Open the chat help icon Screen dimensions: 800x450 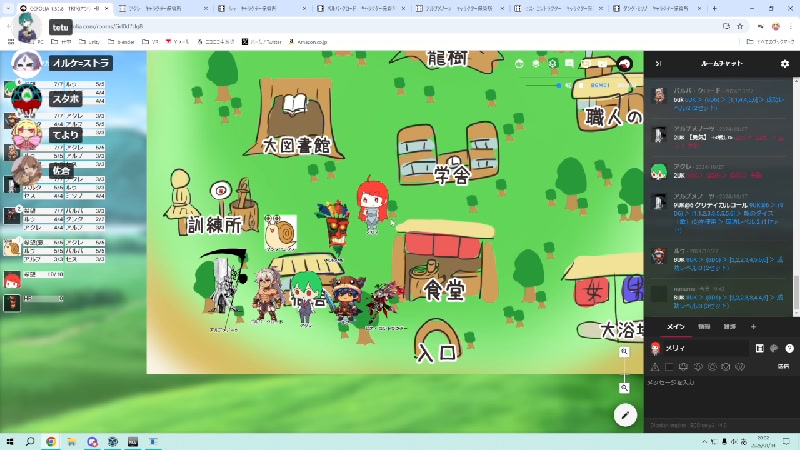789,348
